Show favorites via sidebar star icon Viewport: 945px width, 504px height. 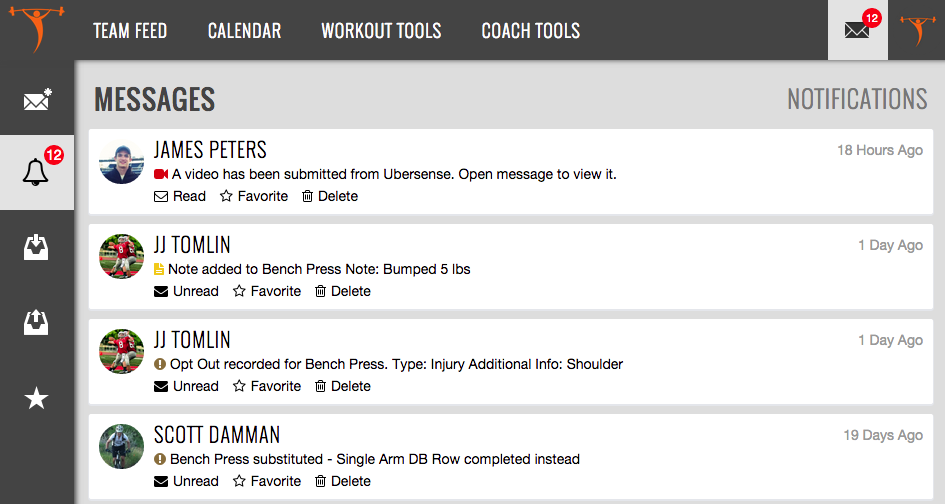37,398
